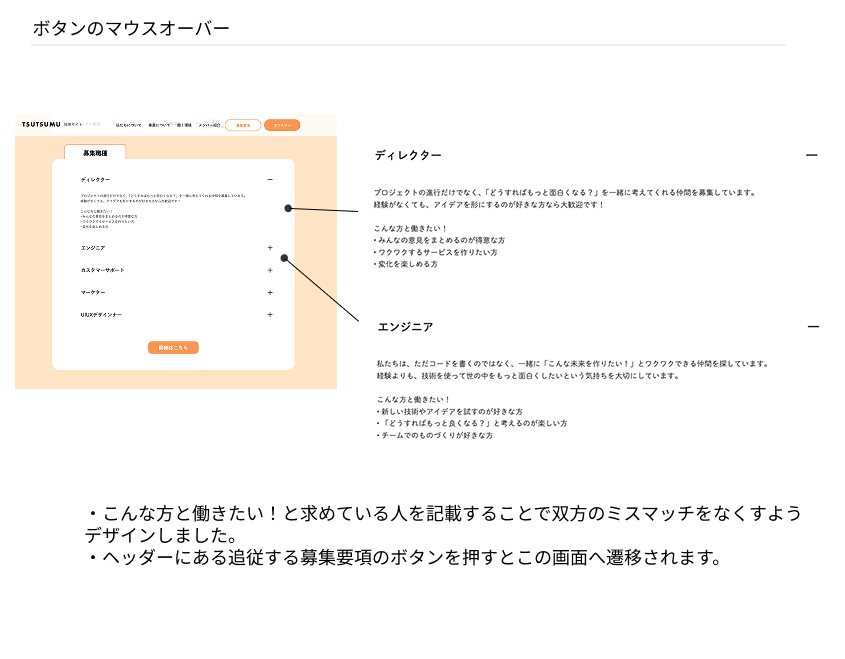Click the plus icon beside マーケター

tap(270, 292)
